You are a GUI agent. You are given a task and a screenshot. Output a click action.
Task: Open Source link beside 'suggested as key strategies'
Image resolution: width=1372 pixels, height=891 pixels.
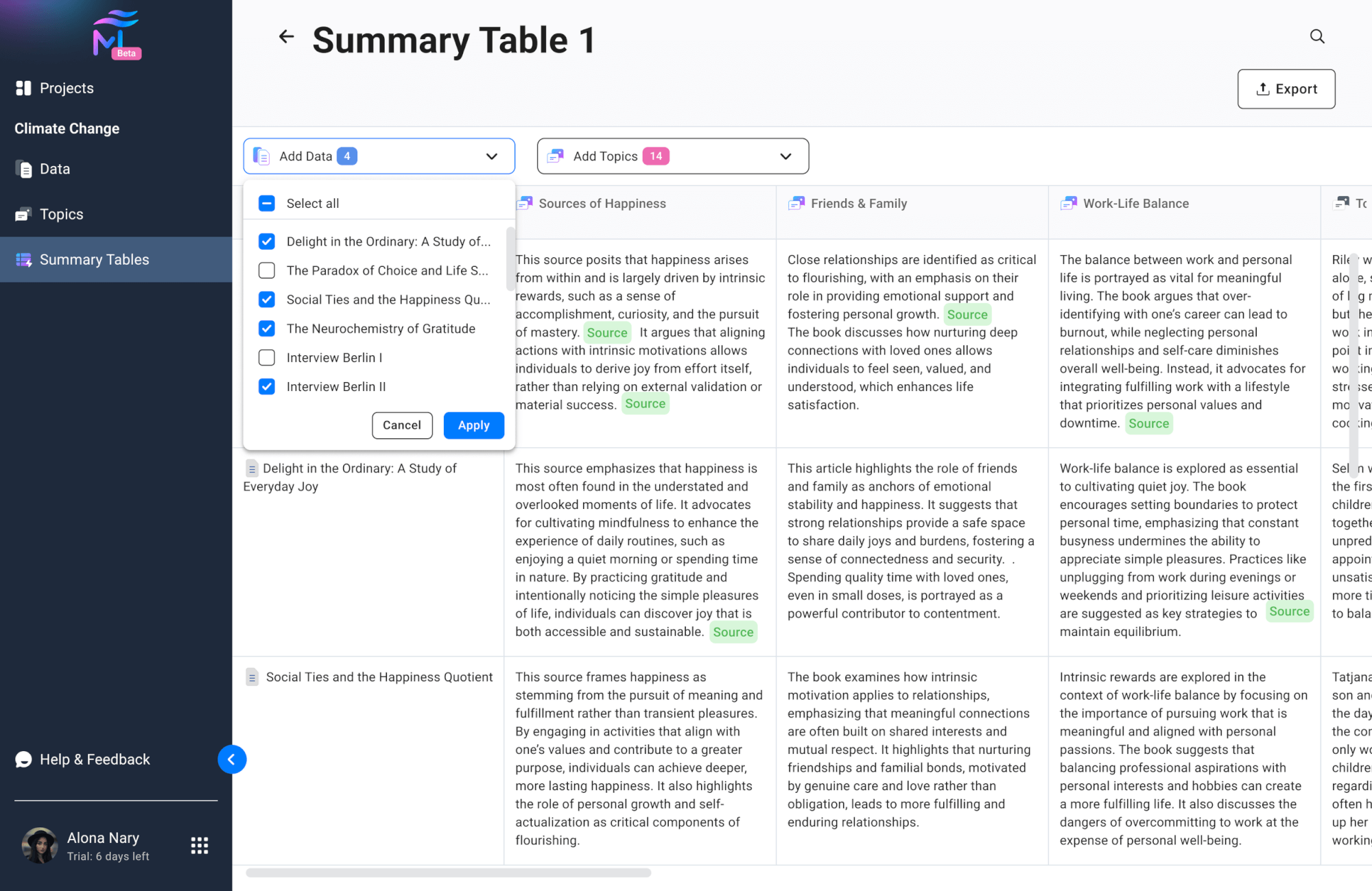coord(1290,611)
